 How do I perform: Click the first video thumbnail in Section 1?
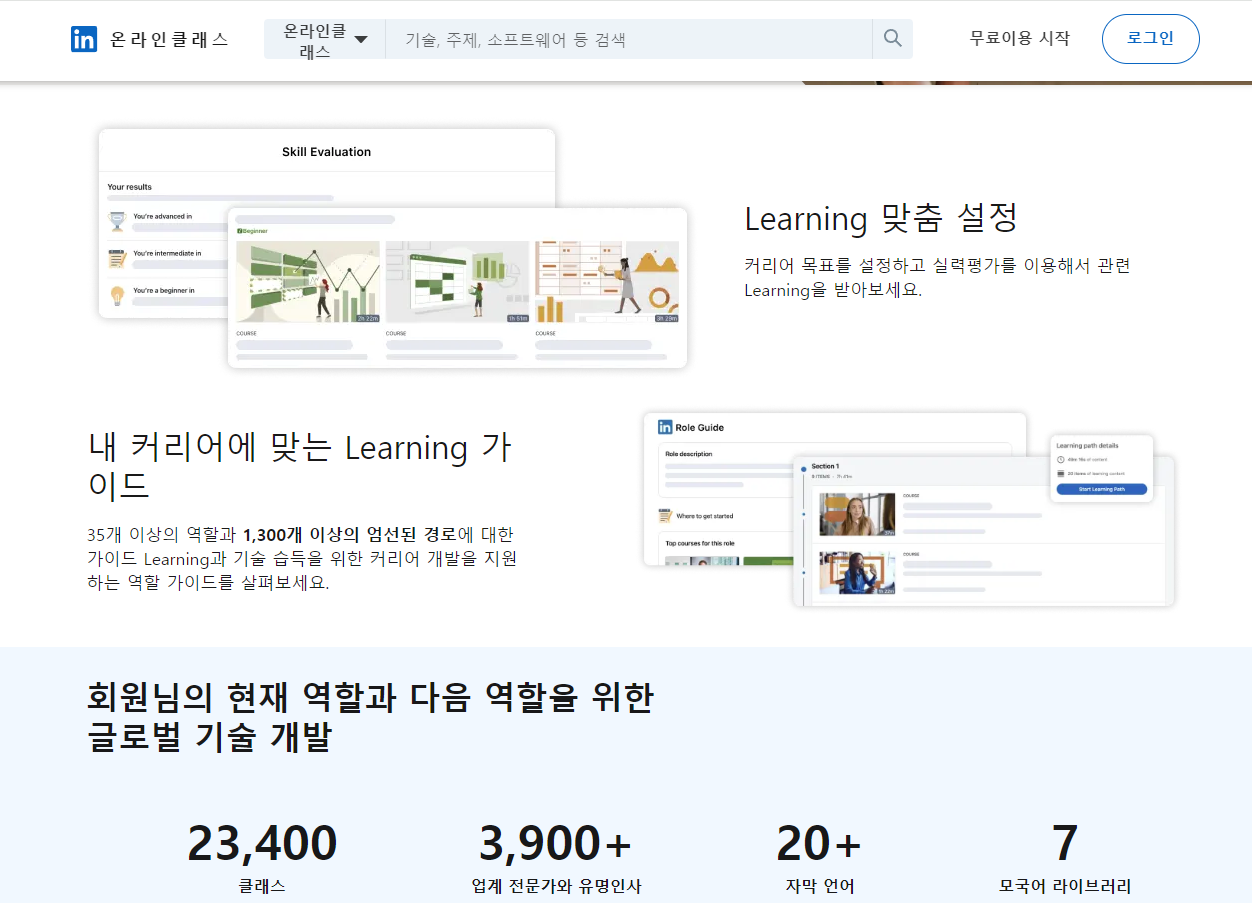(857, 514)
